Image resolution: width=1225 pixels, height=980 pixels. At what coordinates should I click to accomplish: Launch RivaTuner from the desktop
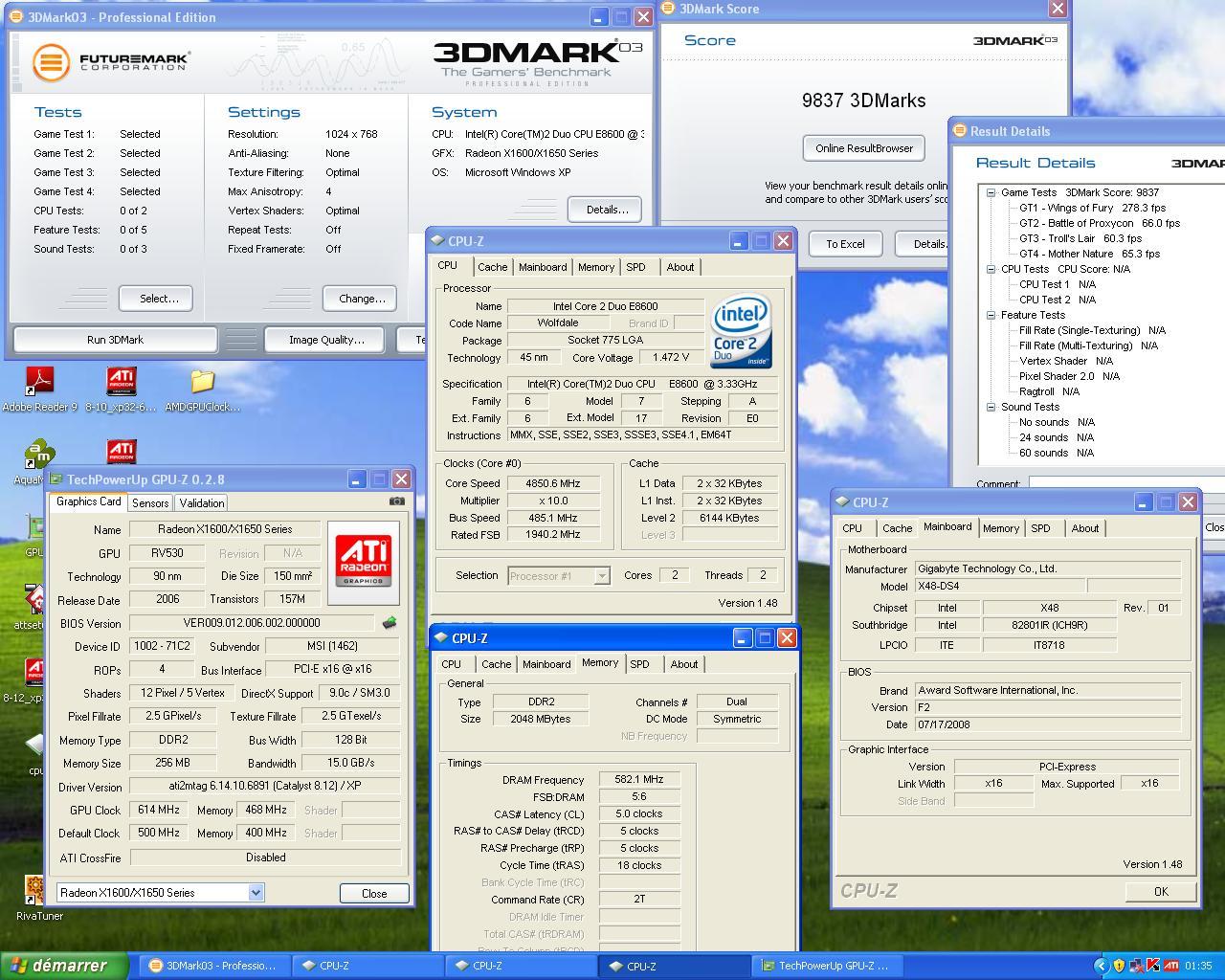[39, 899]
